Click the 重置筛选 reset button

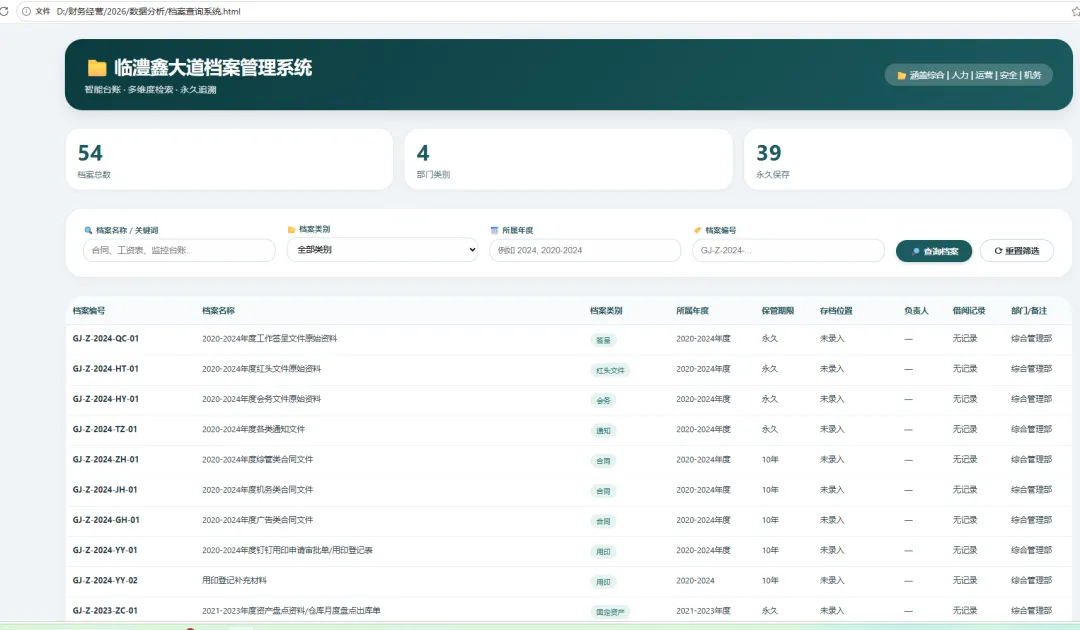1017,251
